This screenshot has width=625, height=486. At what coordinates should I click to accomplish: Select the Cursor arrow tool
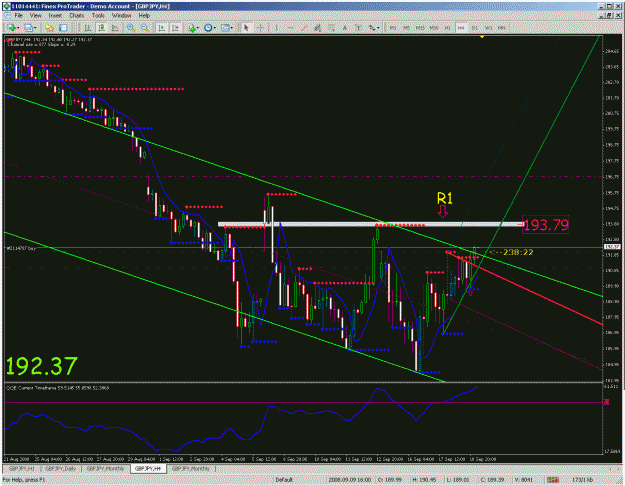pyautogui.click(x=246, y=28)
